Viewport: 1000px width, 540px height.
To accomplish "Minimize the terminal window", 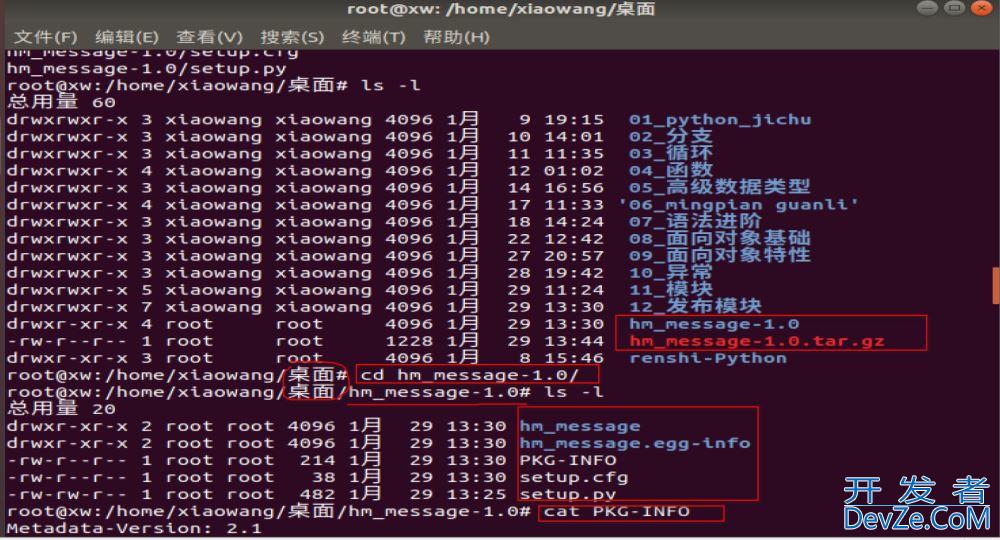I will [927, 8].
